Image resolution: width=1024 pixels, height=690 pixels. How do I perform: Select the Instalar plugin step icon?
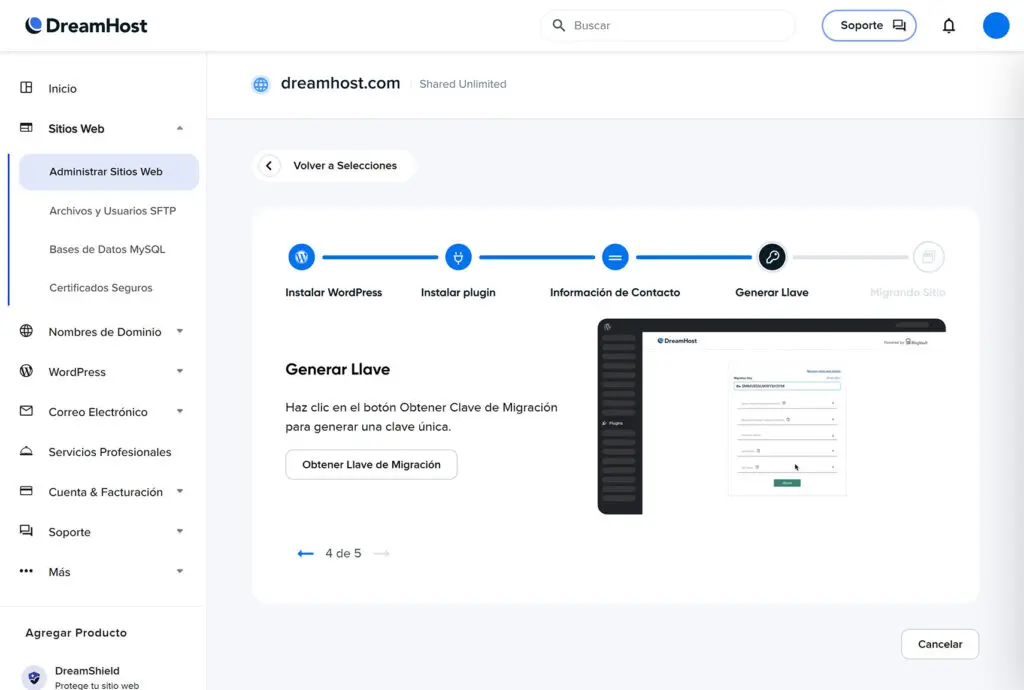(x=458, y=257)
